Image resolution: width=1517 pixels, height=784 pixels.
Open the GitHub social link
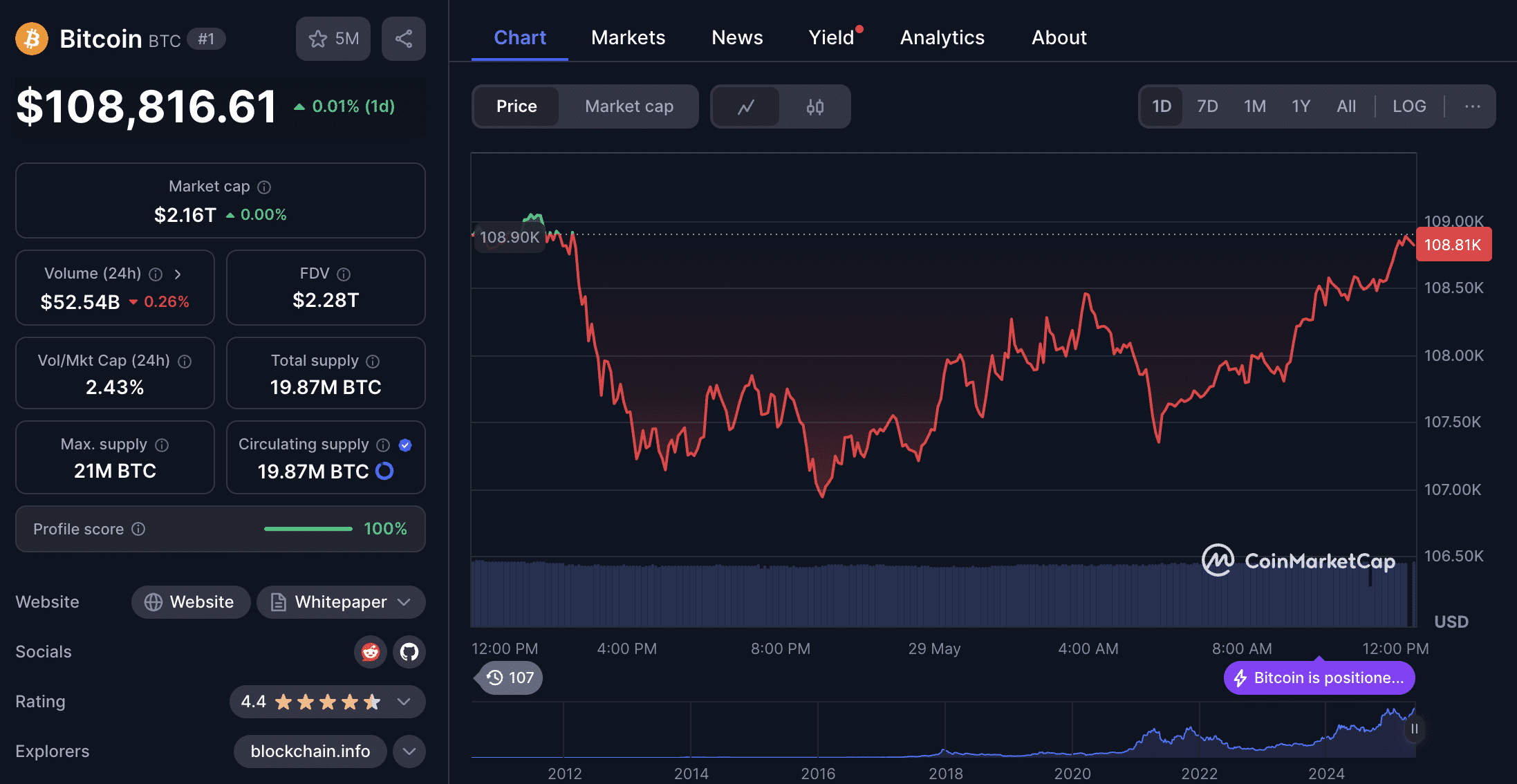pos(409,651)
